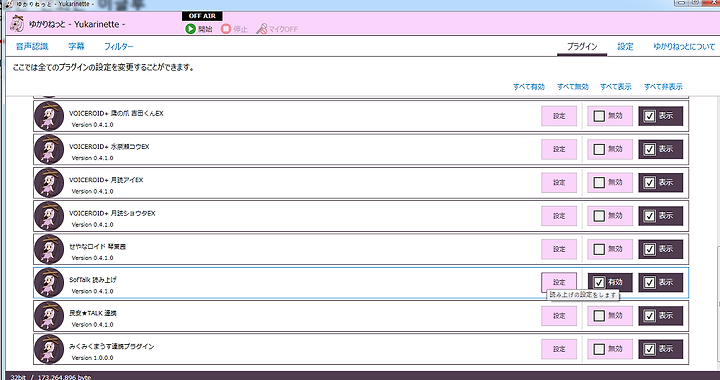Click the avatar icon of みくみくまうす plugin
Screen dimensions: 720x380
coord(49,349)
